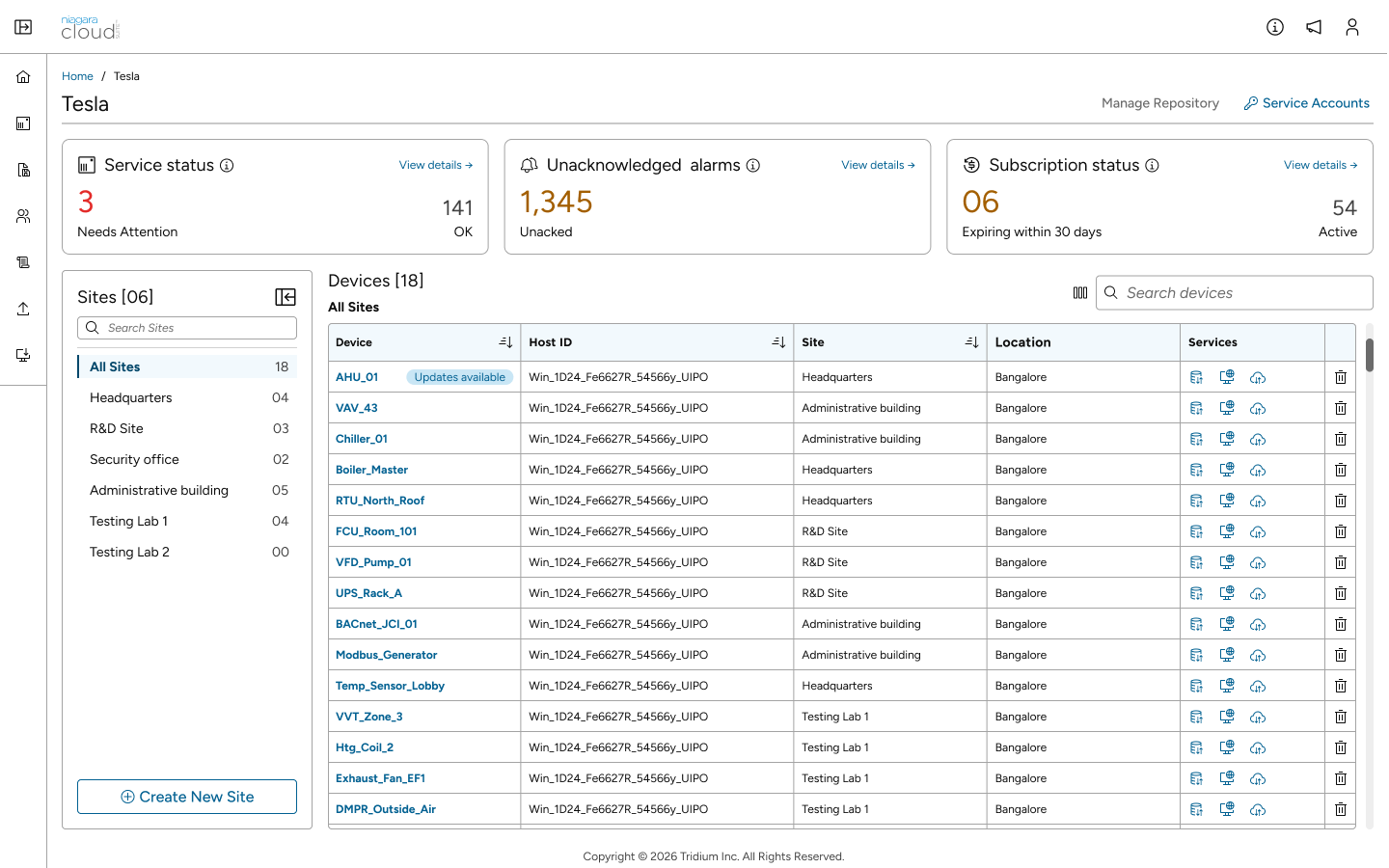Sort table by Host ID column

coord(778,342)
